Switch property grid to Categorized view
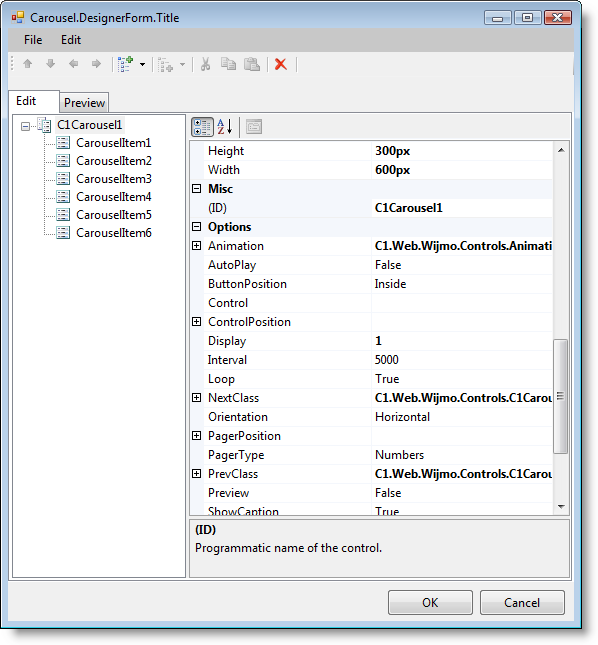The height and width of the screenshot is (645, 598). tap(202, 127)
